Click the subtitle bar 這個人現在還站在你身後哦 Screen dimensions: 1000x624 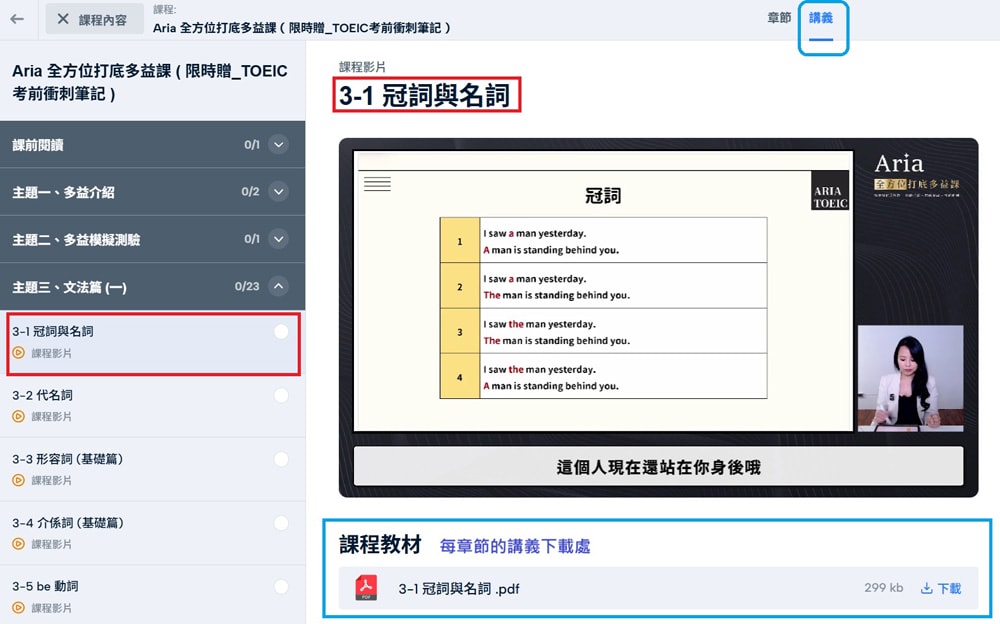coord(658,467)
